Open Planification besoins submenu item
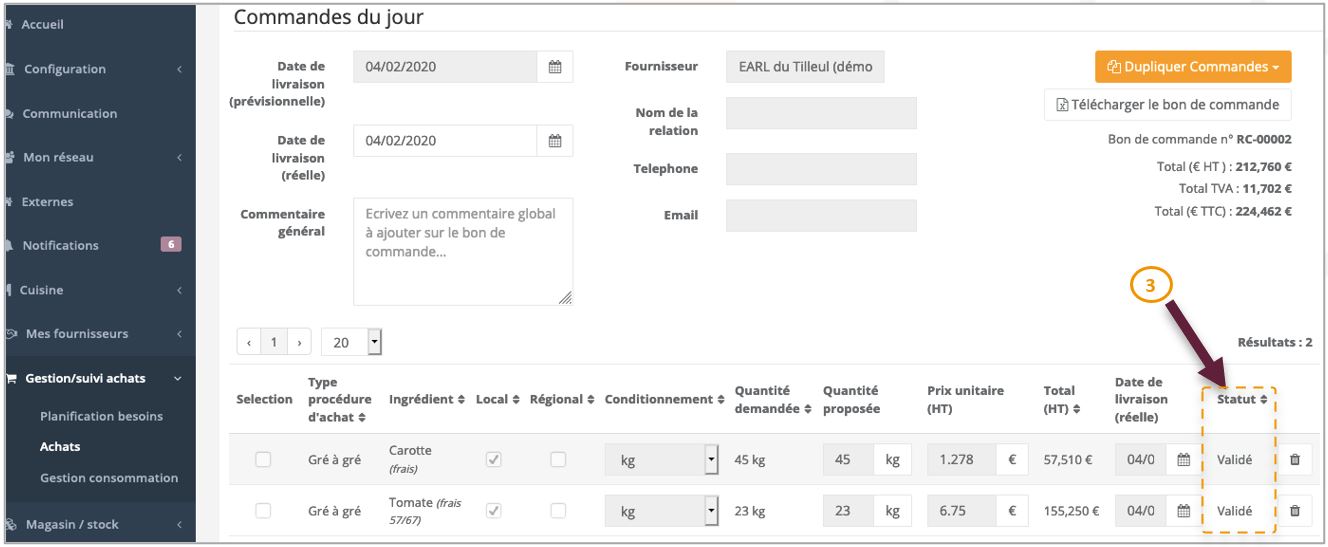This screenshot has width=1328, height=547. click(101, 416)
